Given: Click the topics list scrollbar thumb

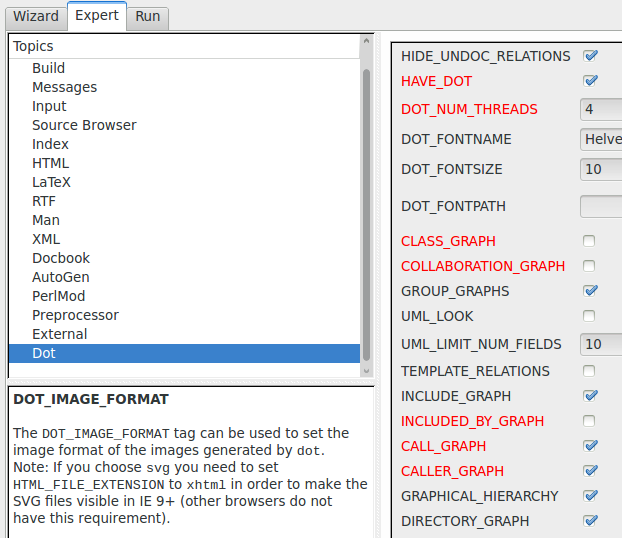Looking at the screenshot, I should (x=366, y=215).
